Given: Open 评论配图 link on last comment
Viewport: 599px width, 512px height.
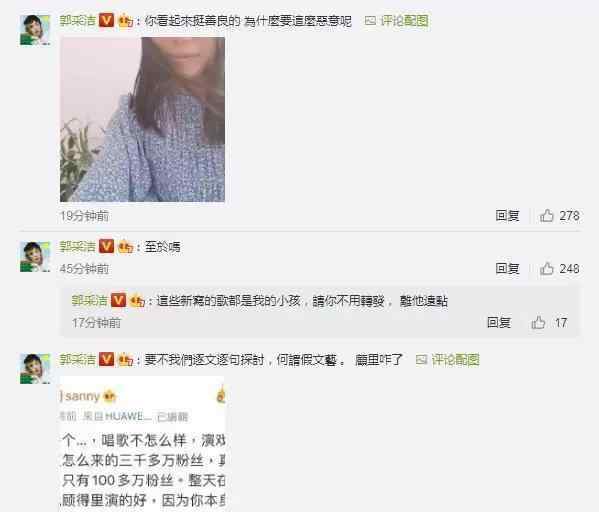Looking at the screenshot, I should tap(447, 360).
